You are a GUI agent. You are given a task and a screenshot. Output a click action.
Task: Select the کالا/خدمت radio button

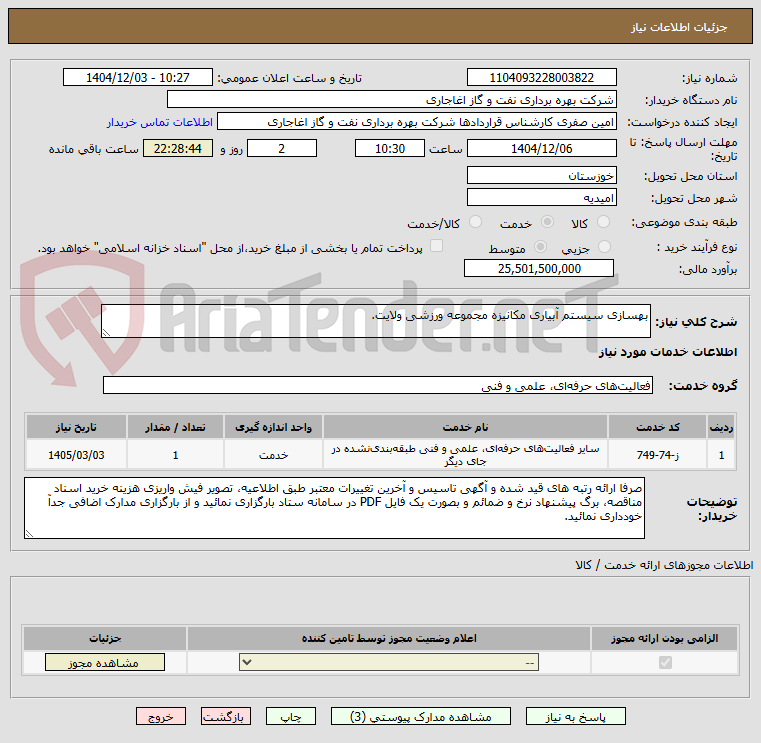(475, 222)
